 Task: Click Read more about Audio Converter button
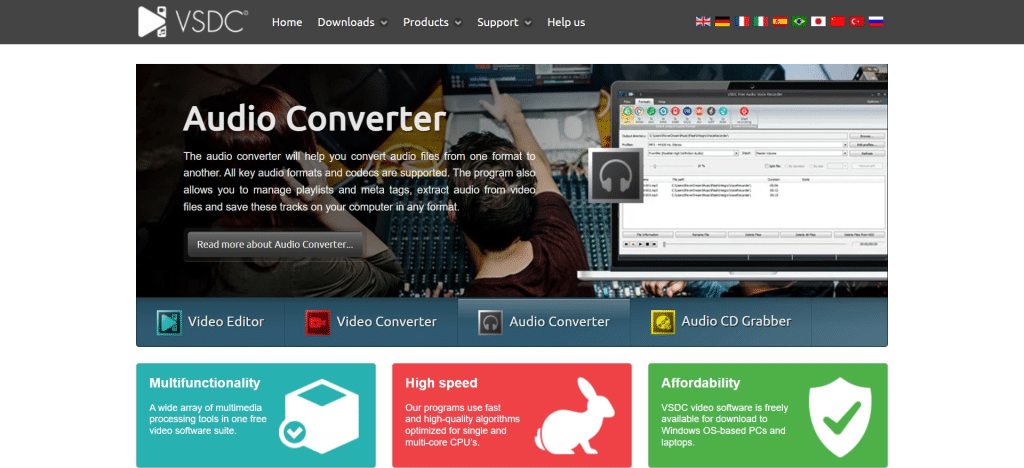click(x=275, y=244)
